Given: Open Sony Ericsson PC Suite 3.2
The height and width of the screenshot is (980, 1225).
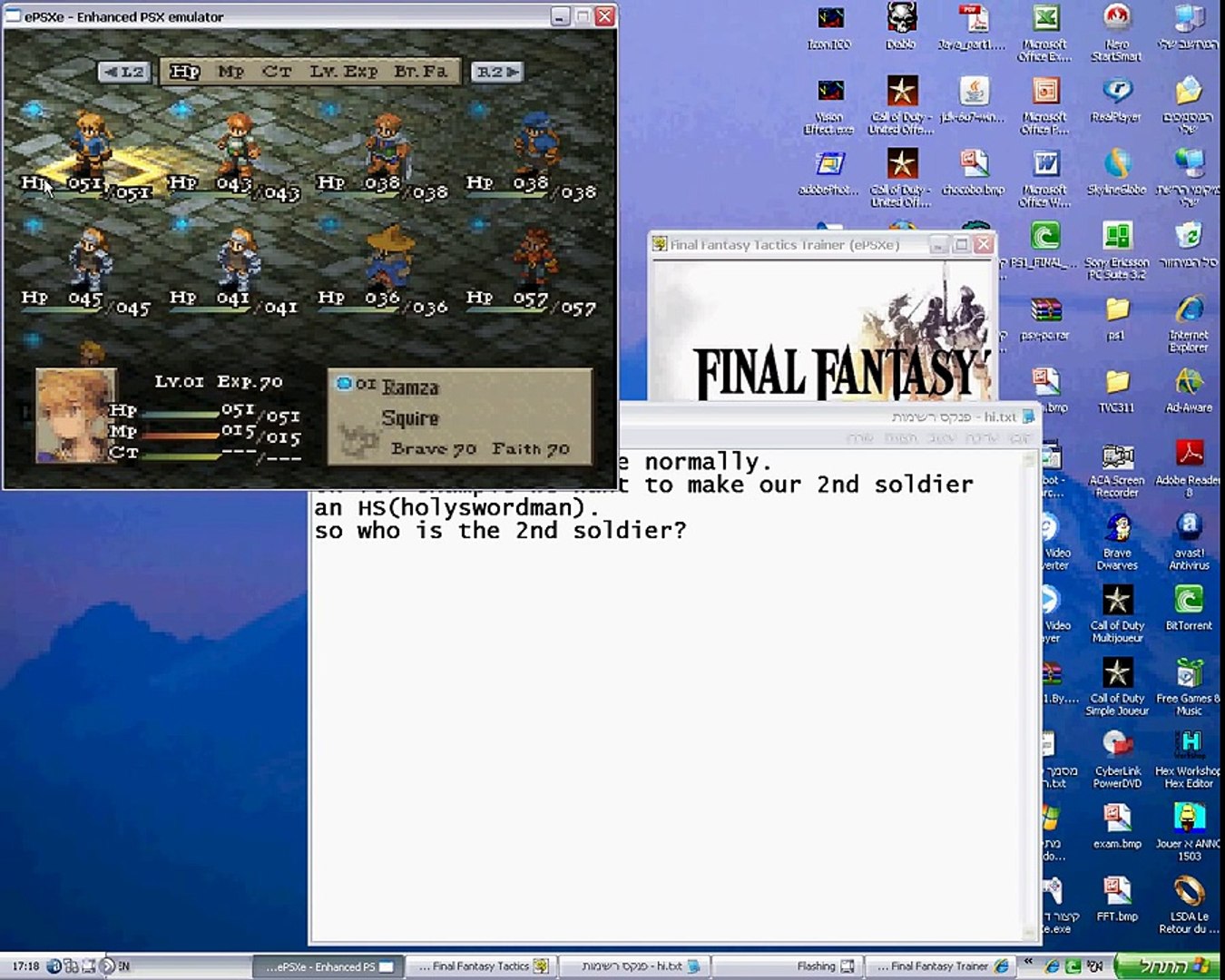Looking at the screenshot, I should (1117, 250).
